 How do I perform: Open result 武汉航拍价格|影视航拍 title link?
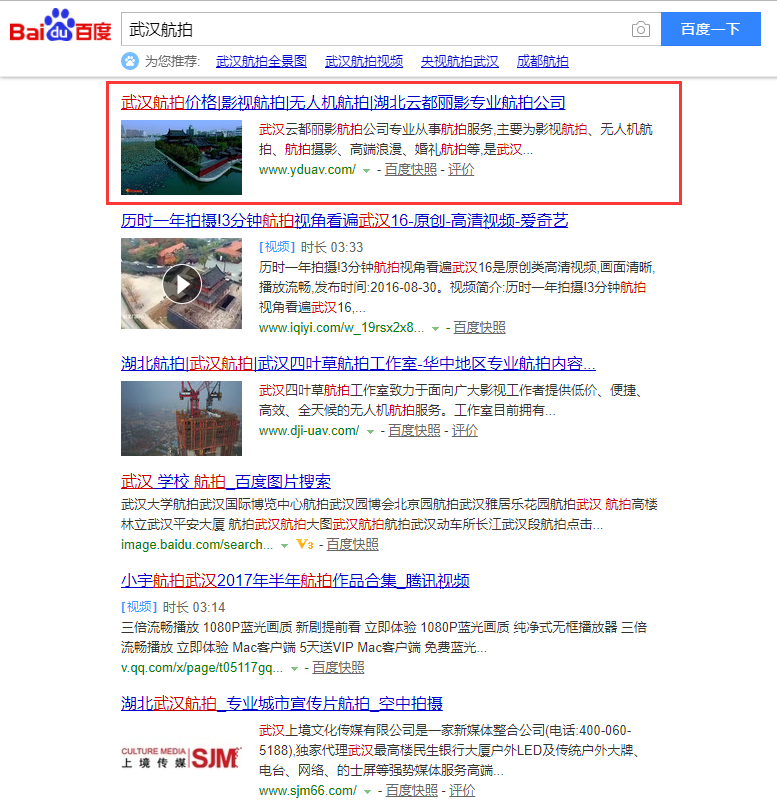pyautogui.click(x=343, y=102)
